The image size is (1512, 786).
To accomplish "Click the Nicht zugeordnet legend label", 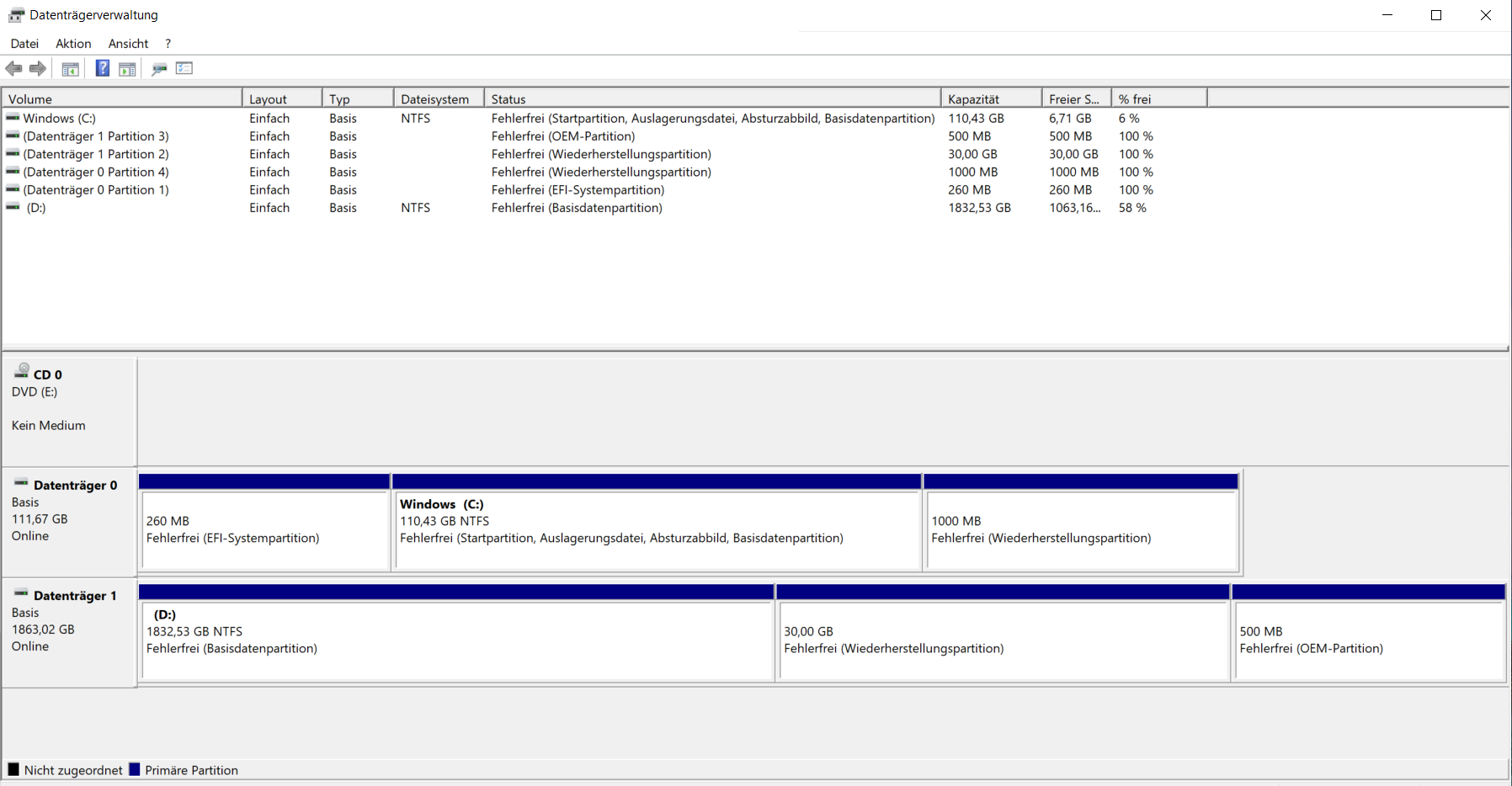I will (x=73, y=770).
